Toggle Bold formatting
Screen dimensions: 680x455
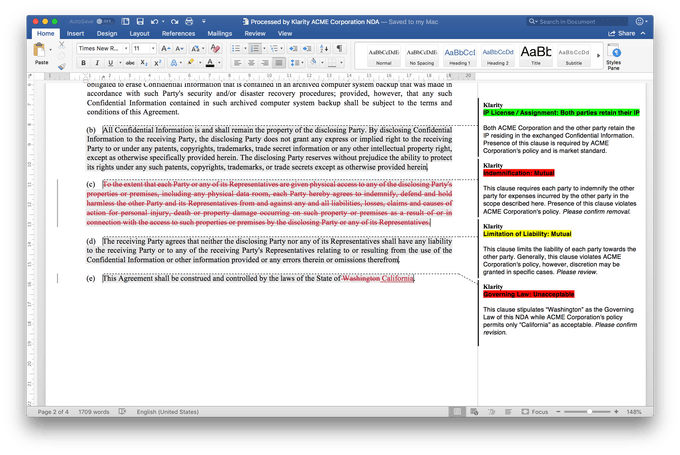click(x=84, y=63)
